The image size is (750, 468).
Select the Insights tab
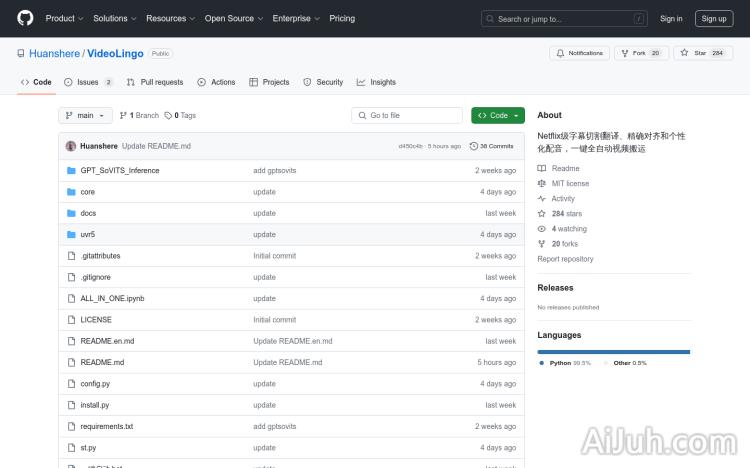click(x=377, y=82)
